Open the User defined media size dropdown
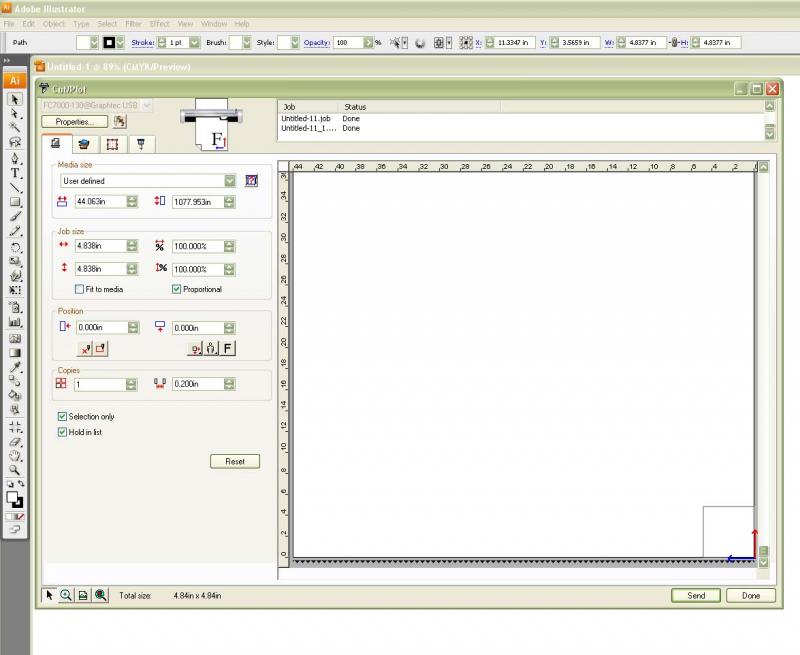 point(230,181)
